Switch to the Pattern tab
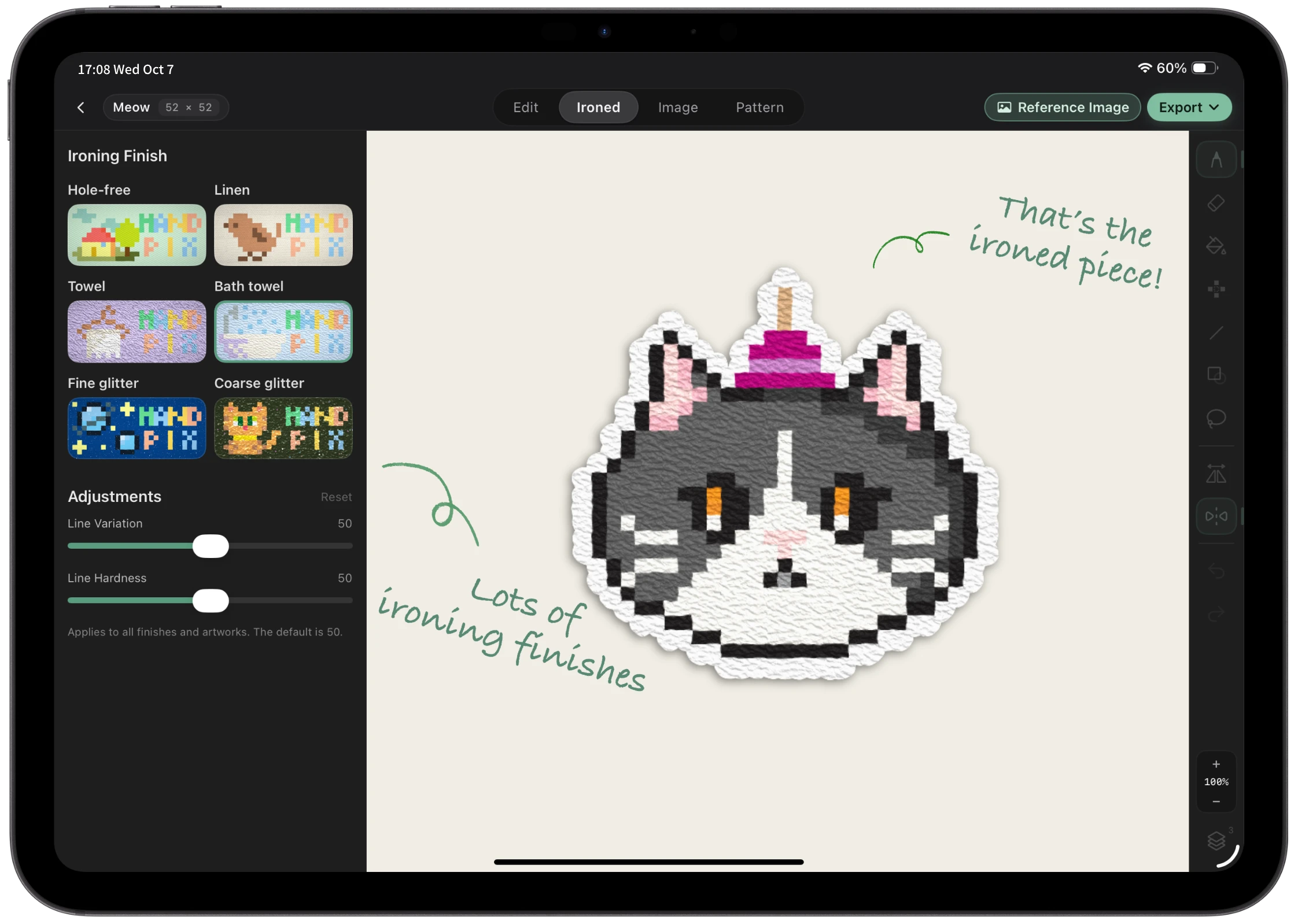This screenshot has width=1298, height=924. [759, 108]
